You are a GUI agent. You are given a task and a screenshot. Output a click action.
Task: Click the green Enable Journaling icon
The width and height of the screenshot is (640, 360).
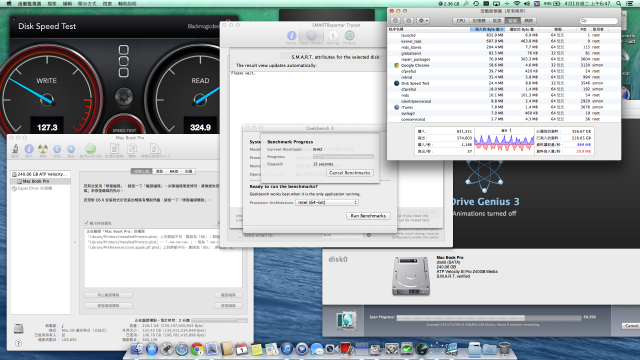click(91, 150)
